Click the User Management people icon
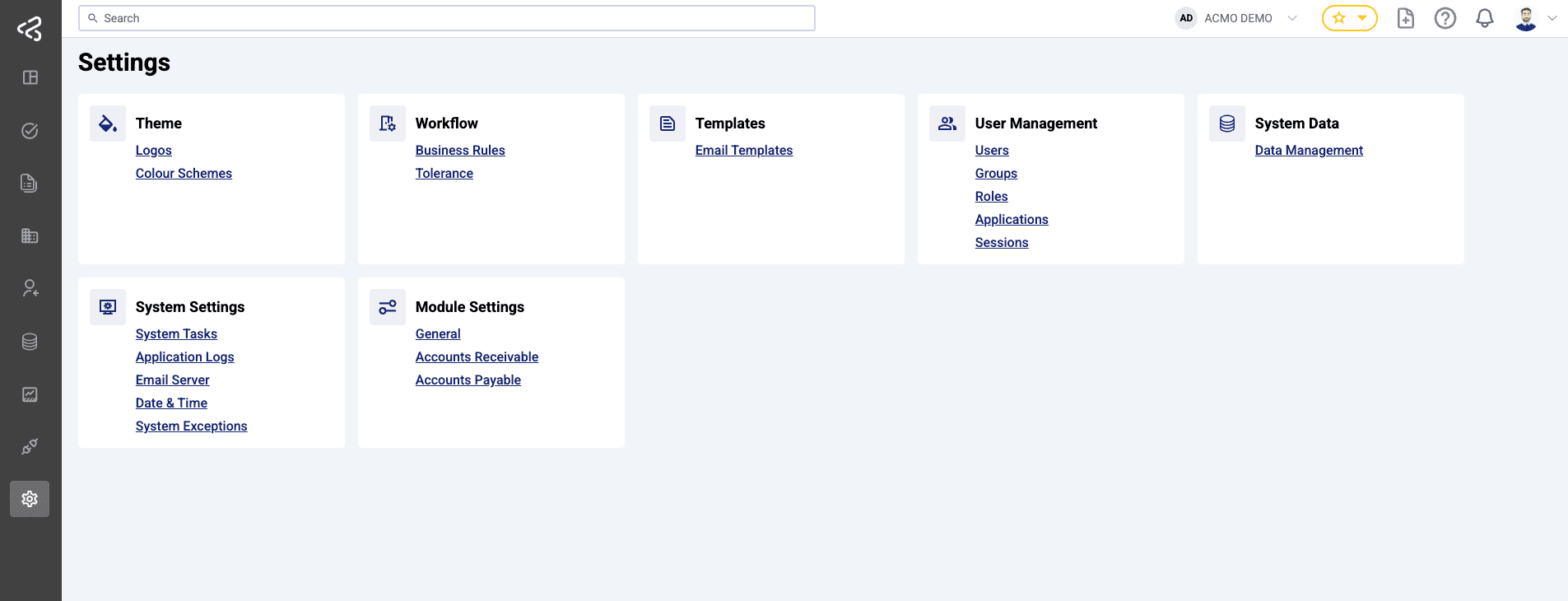 [947, 123]
